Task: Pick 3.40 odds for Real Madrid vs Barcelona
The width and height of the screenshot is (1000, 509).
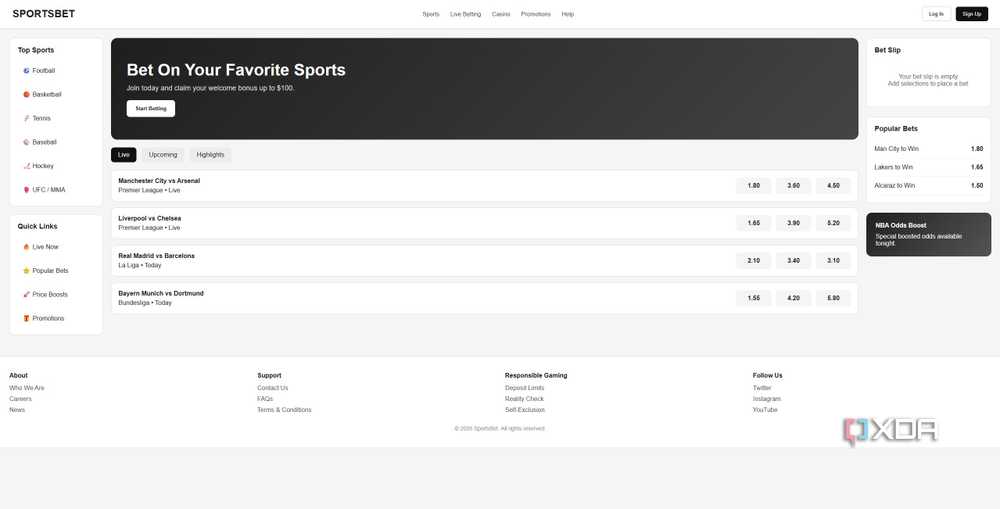Action: click(793, 260)
